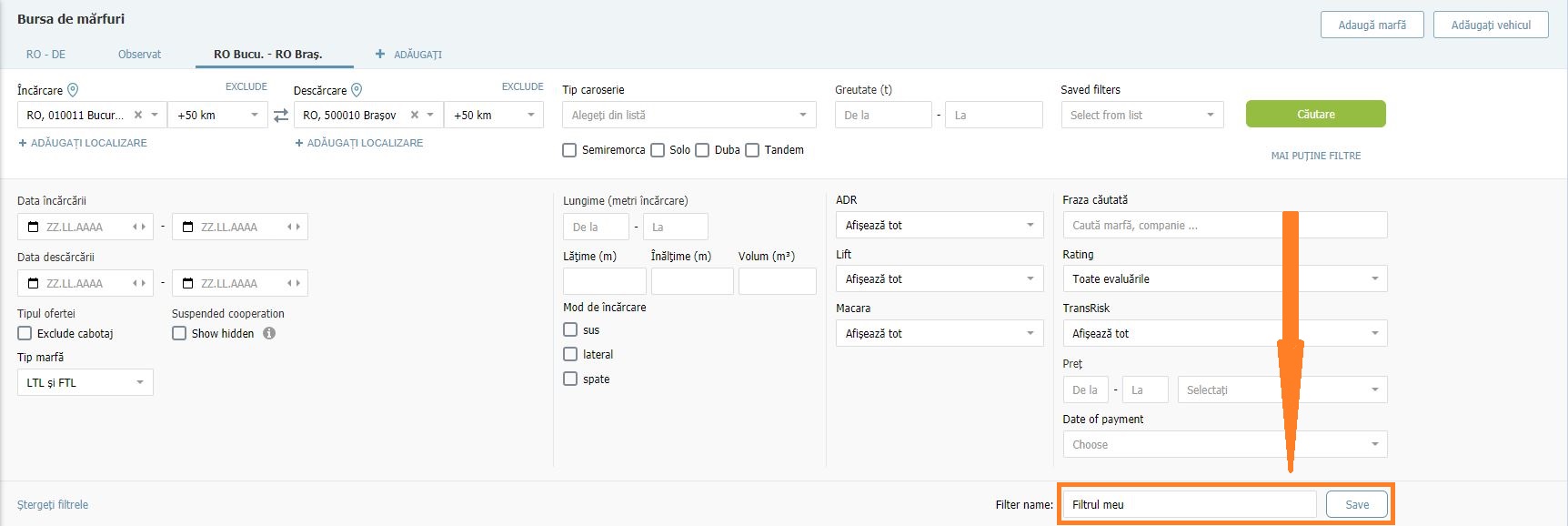Screen dimensions: 1568x526
Task: Open the loading location dropdown arrow
Action: click(x=155, y=115)
